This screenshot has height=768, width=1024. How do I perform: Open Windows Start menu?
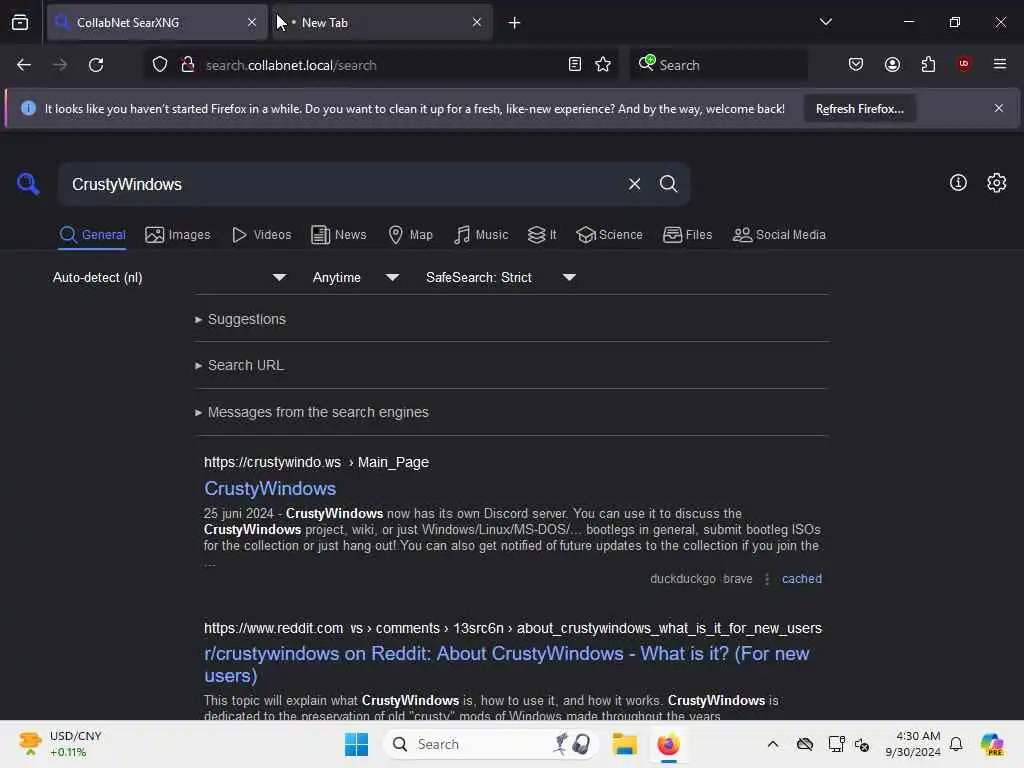pyautogui.click(x=357, y=744)
